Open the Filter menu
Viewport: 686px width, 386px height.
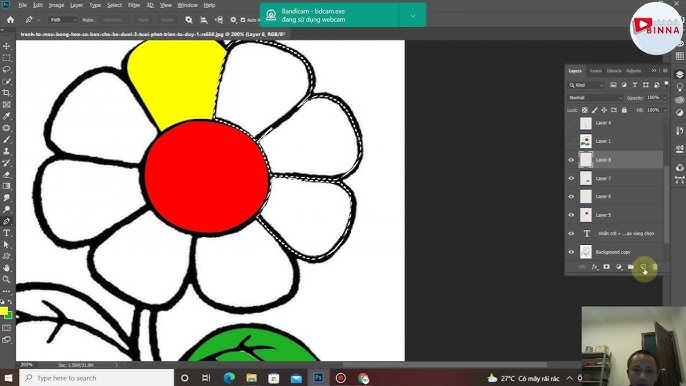tap(134, 5)
